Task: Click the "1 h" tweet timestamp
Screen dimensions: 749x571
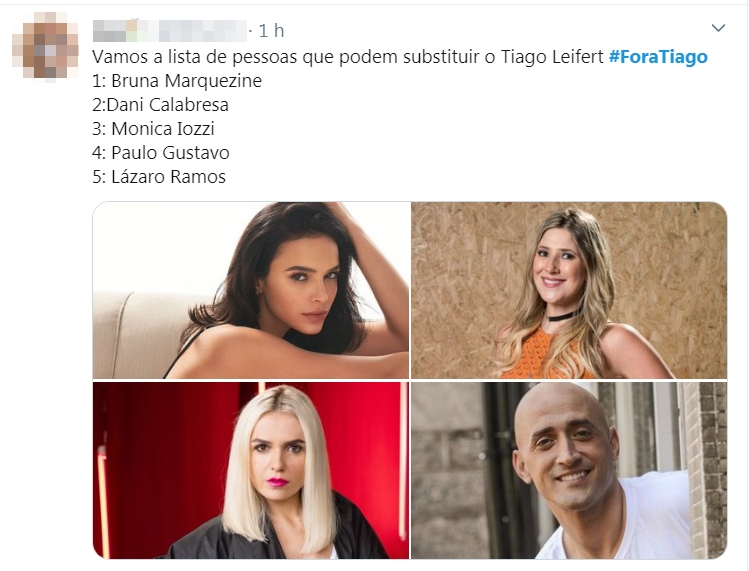Action: click(271, 31)
